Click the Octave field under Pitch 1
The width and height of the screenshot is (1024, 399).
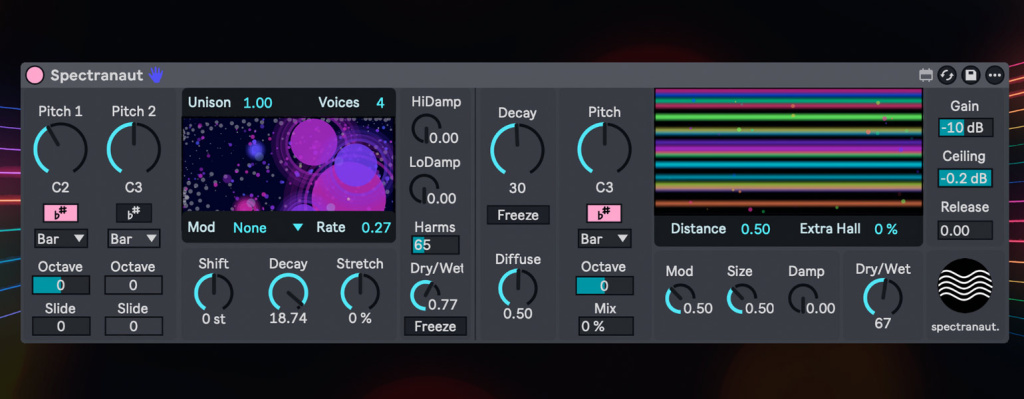coord(61,285)
